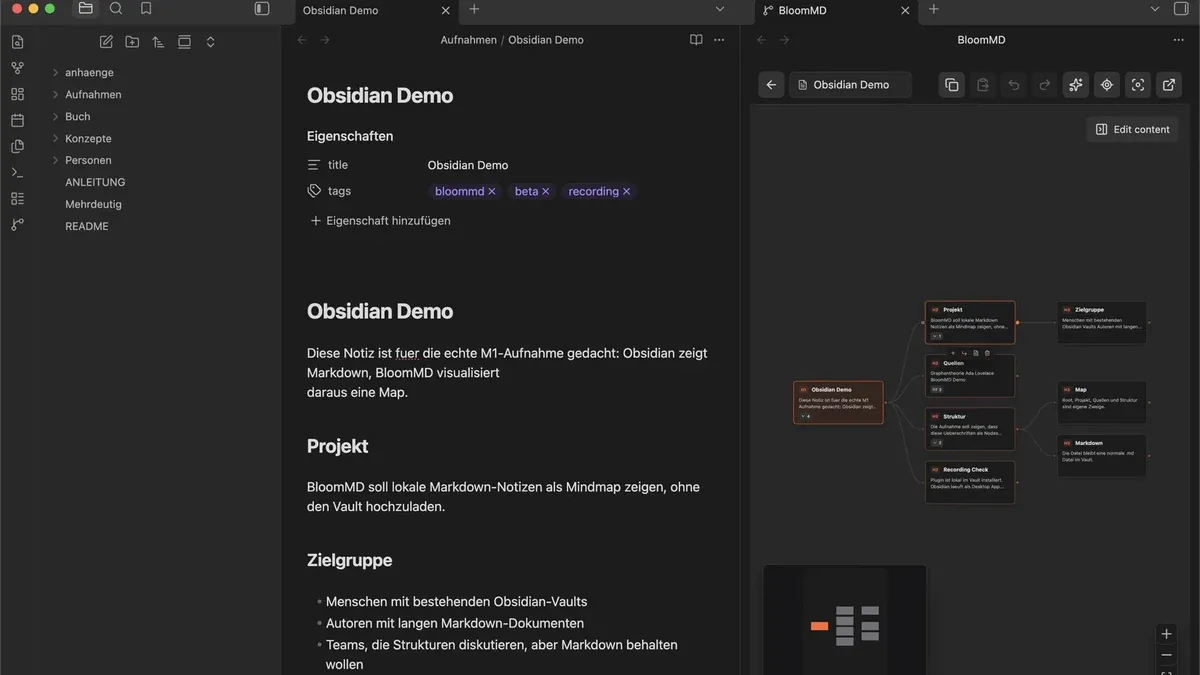Redo change in BloomMD
This screenshot has height=675, width=1200.
1045,85
